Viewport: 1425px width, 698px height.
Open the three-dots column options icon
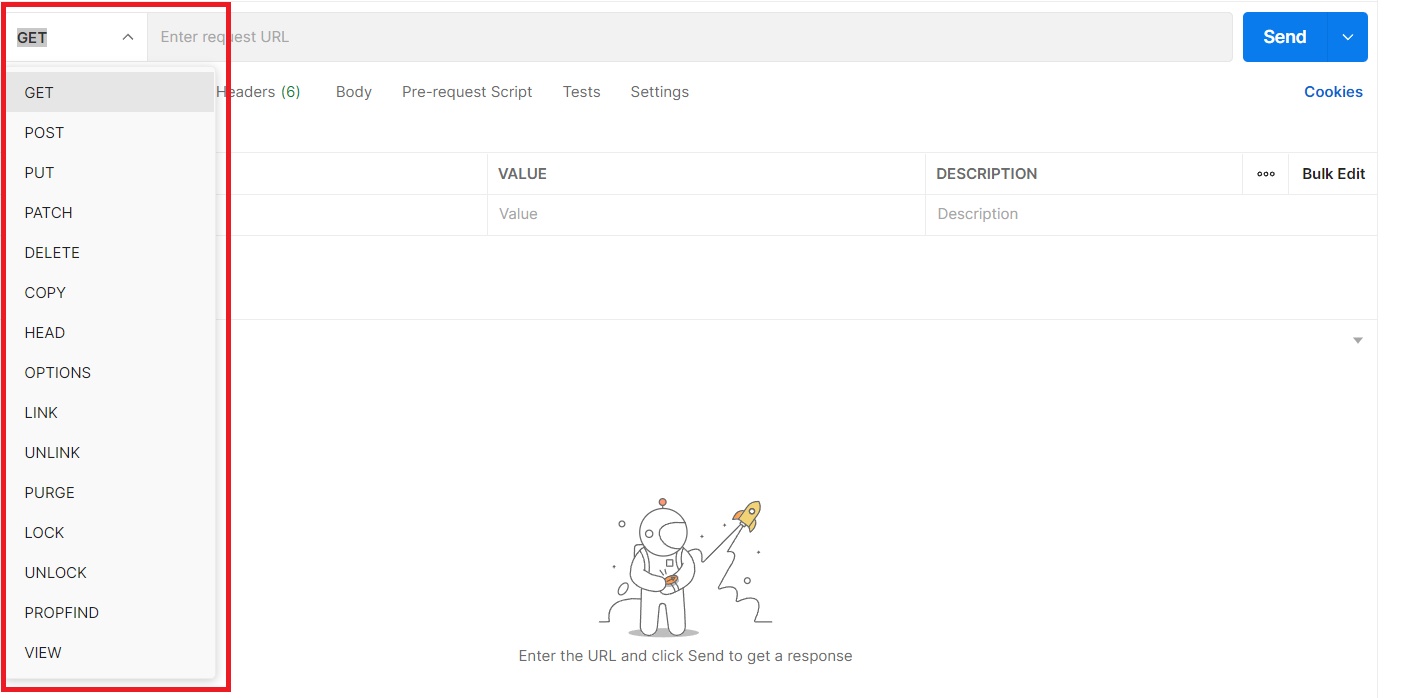pyautogui.click(x=1266, y=174)
